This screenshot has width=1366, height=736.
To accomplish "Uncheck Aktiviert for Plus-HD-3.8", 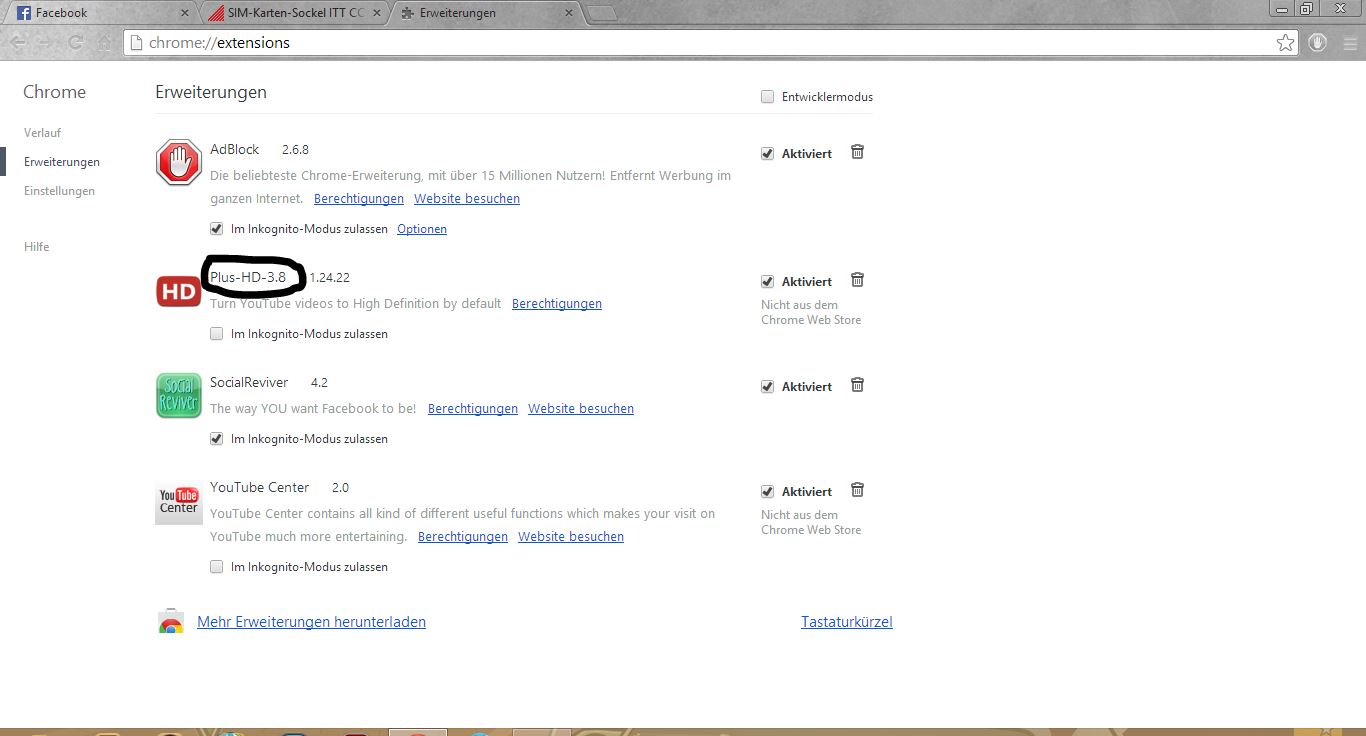I will click(768, 282).
